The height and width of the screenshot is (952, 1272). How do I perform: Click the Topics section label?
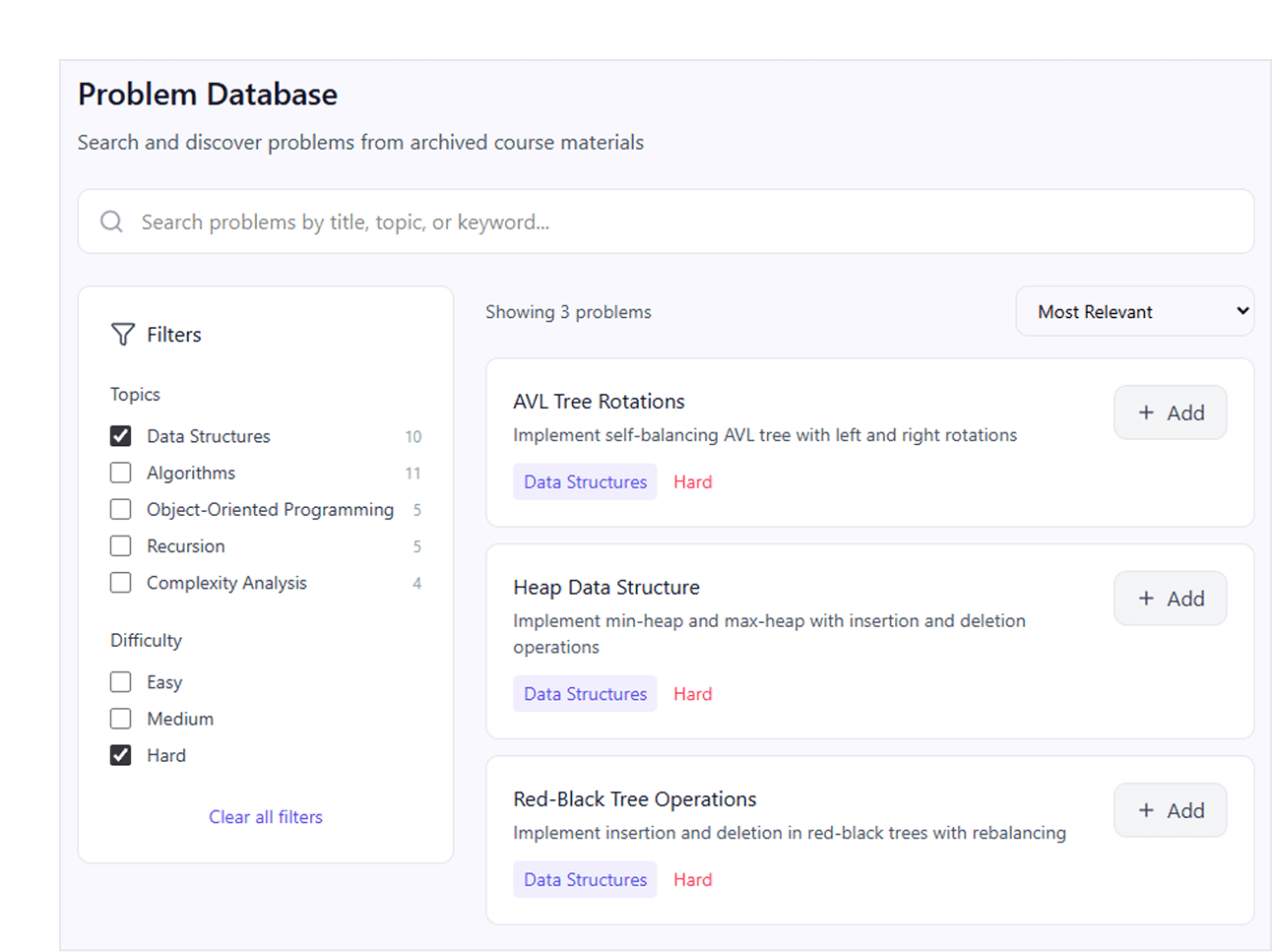(x=135, y=394)
